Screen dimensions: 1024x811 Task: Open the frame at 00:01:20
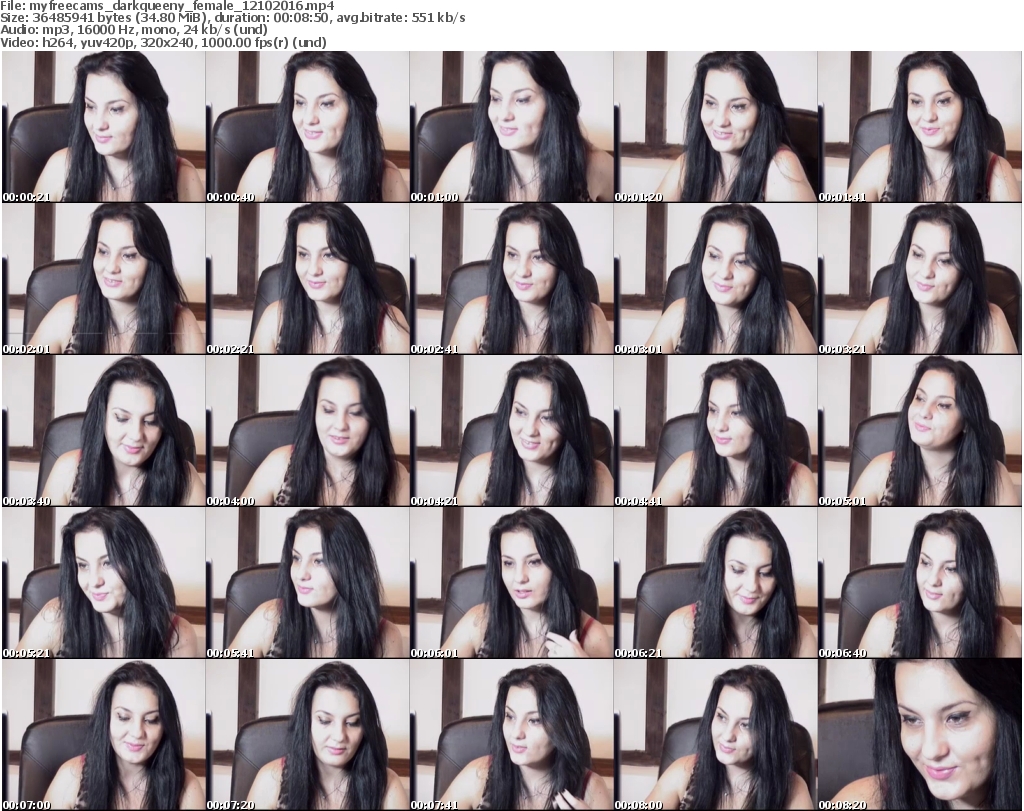tap(716, 127)
